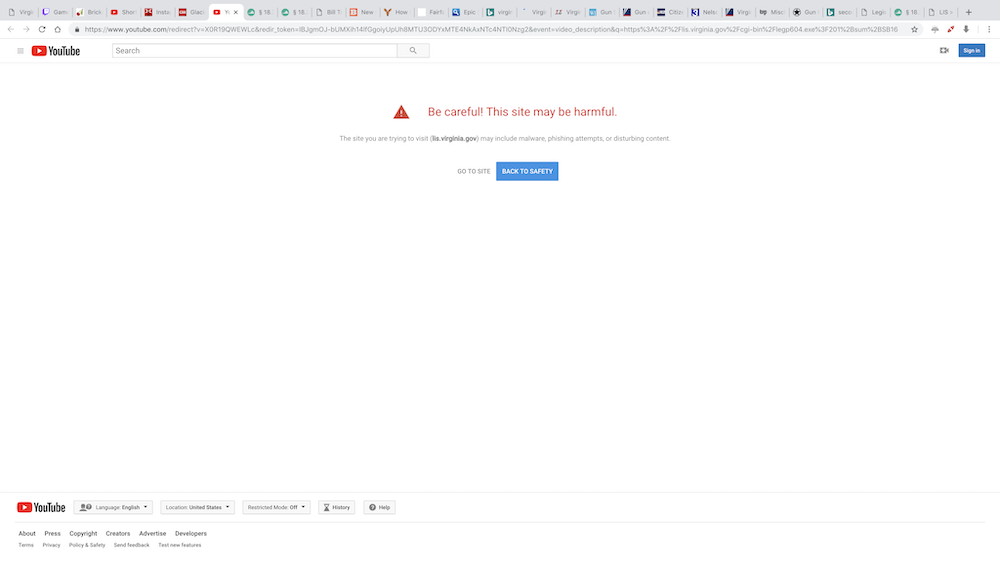Click the blue Sign in button
The height and width of the screenshot is (563, 1000).
[971, 50]
